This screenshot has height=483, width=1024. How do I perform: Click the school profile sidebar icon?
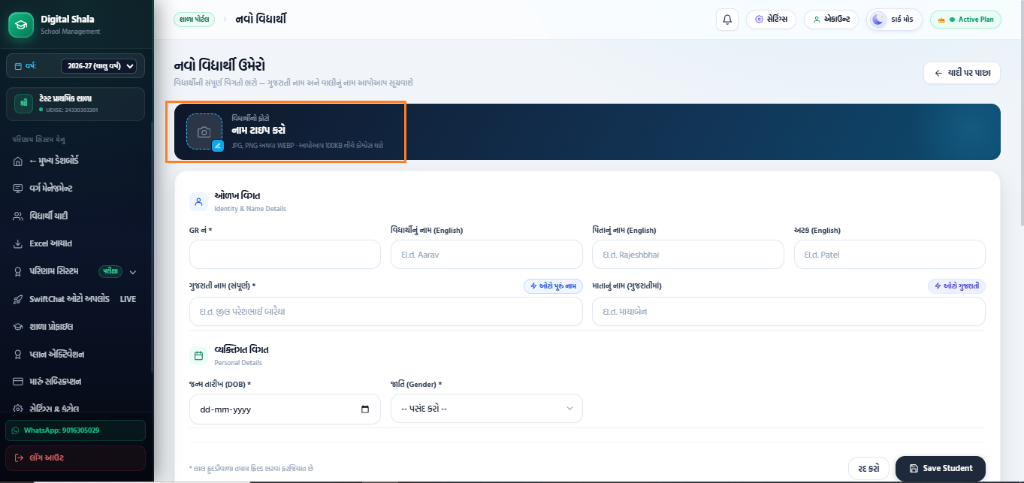(x=18, y=326)
